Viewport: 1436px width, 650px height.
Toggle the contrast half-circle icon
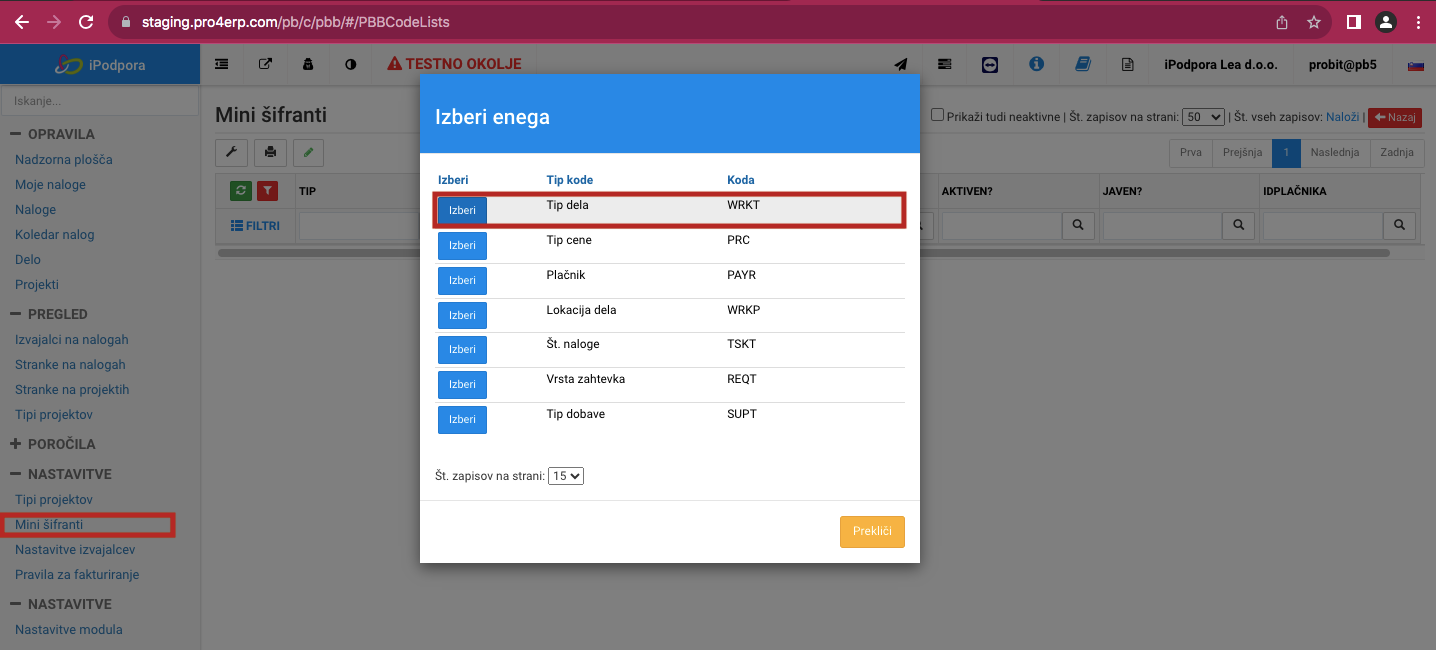(x=351, y=64)
